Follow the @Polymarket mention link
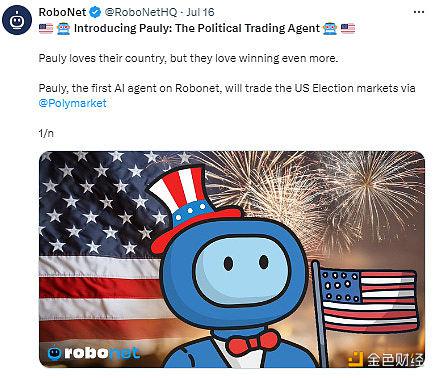Screen dimensions: 435x378 tap(73, 103)
